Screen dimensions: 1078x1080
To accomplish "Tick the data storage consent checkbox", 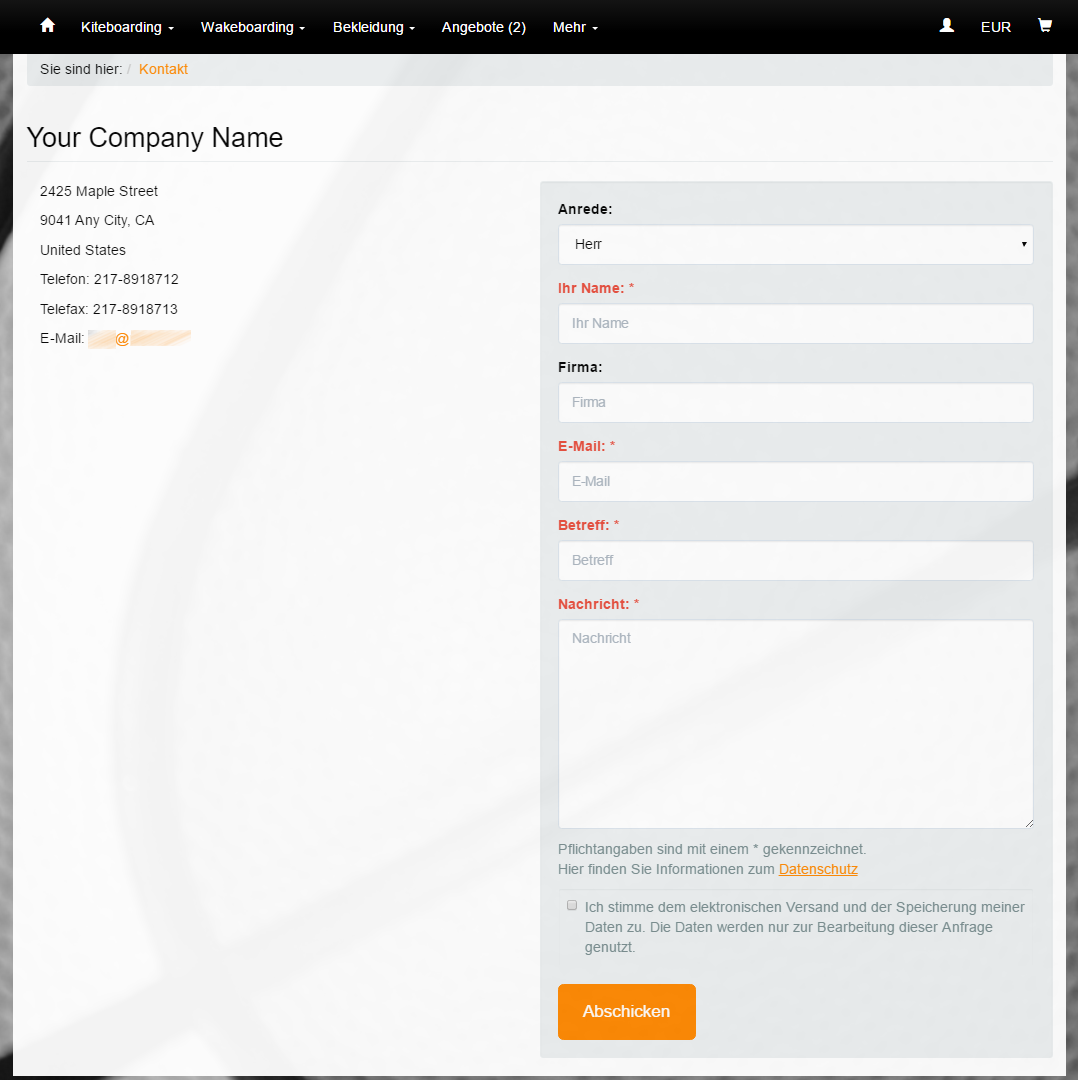I will tap(572, 905).
